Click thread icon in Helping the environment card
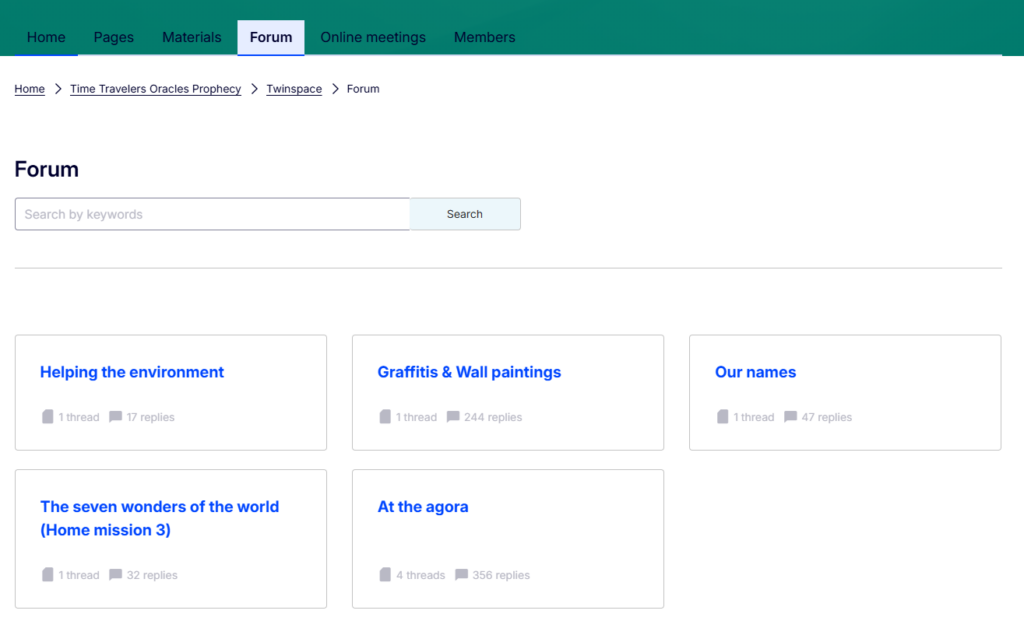This screenshot has width=1024, height=628. tap(48, 416)
